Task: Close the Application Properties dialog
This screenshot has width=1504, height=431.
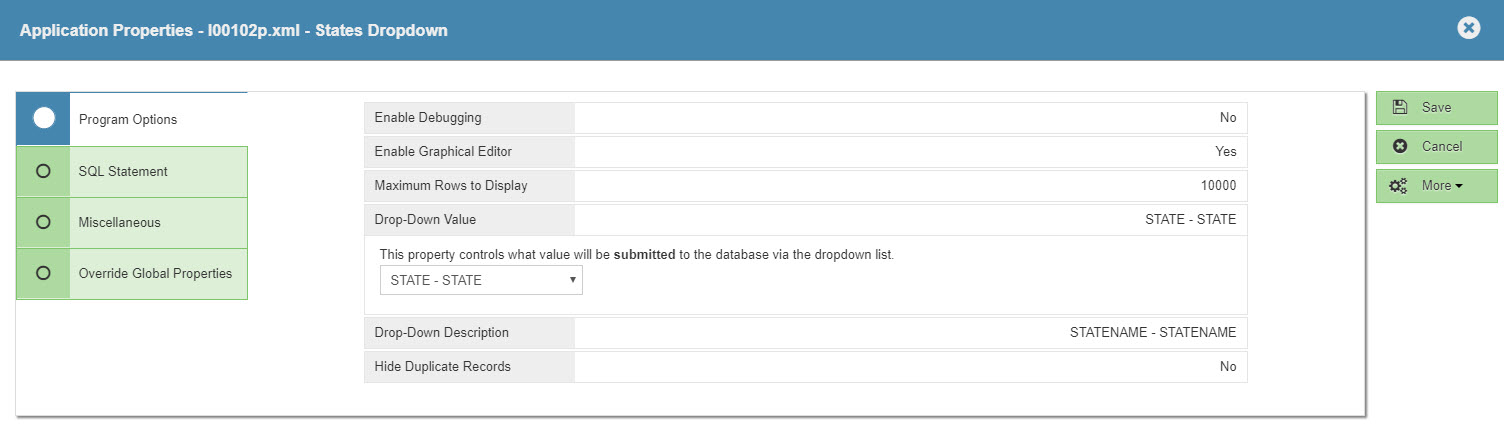Action: (1468, 28)
